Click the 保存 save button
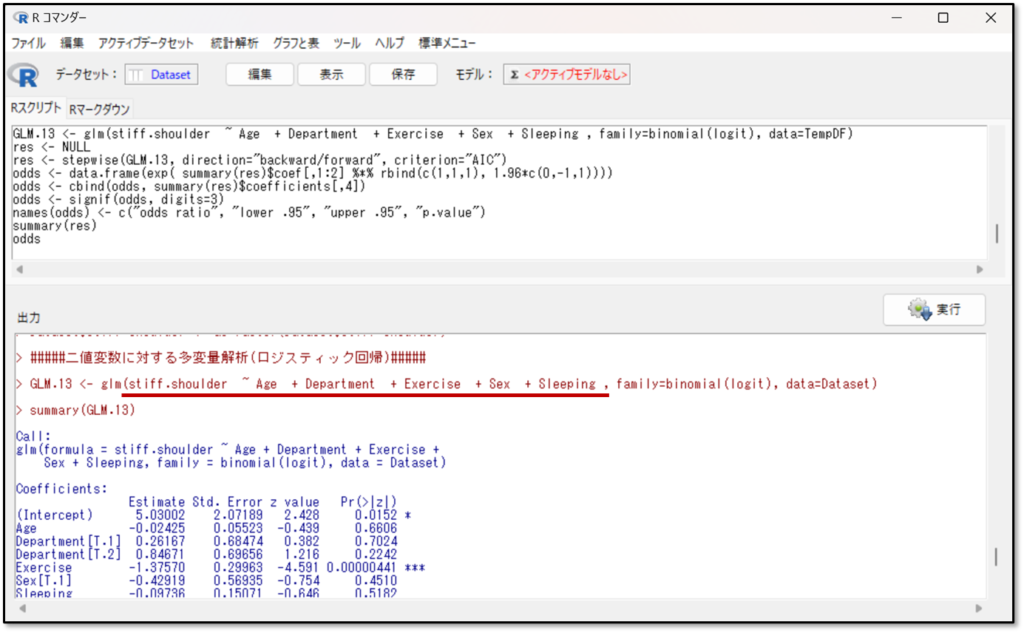This screenshot has width=1024, height=633. pyautogui.click(x=403, y=75)
